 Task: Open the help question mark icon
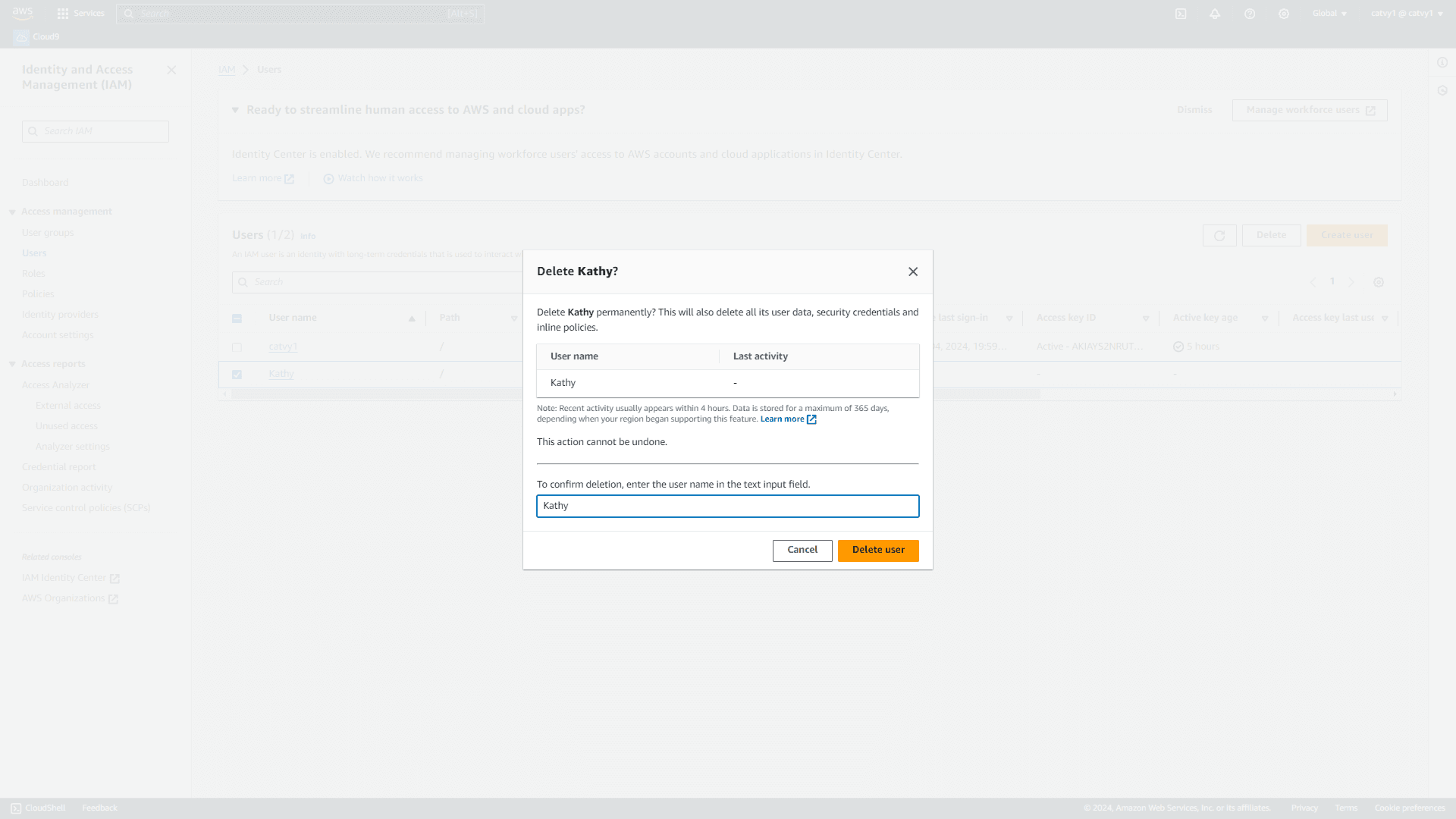point(1250,14)
